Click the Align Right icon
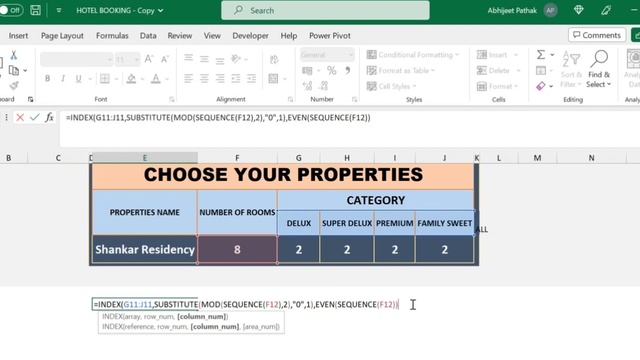Viewport: 640px width, 360px height. tap(220, 78)
